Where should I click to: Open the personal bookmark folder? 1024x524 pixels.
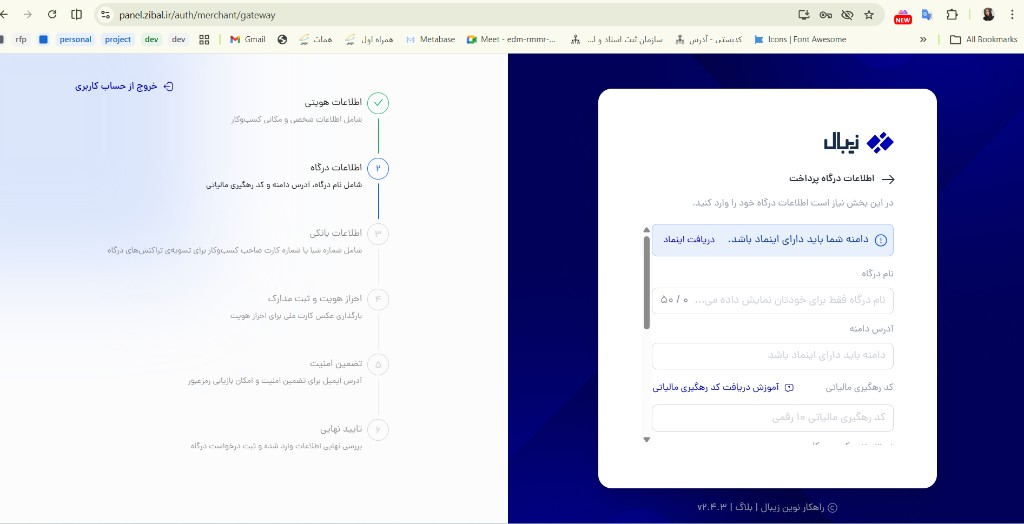(x=75, y=39)
